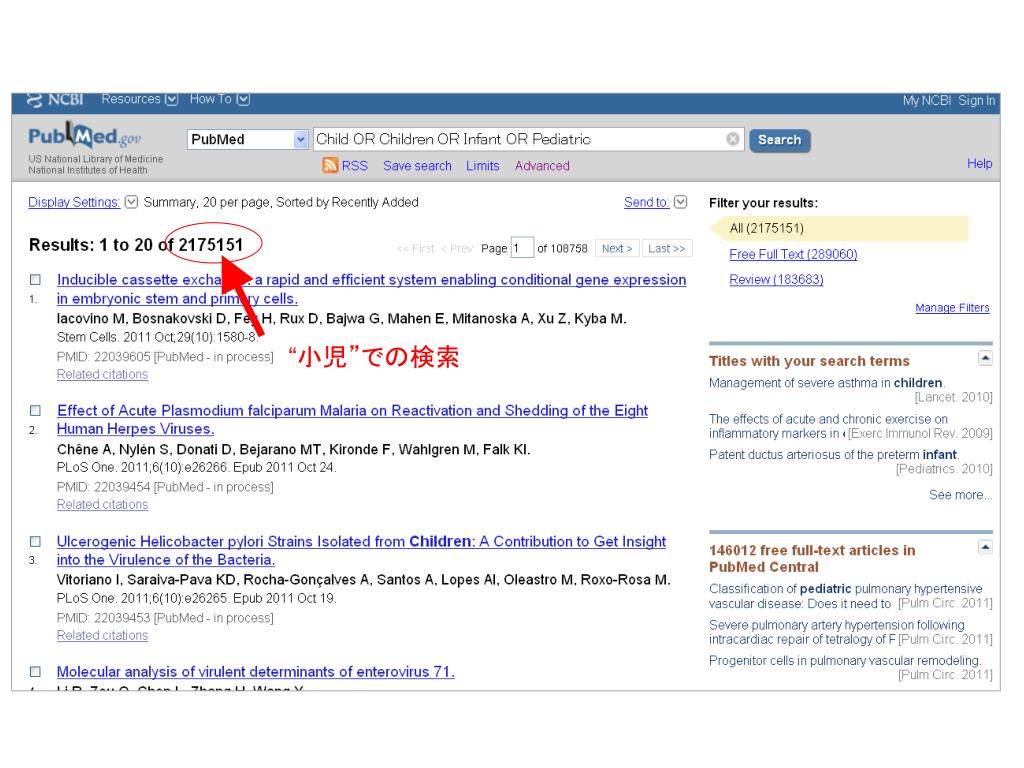Click the 'of 108758' page total text

click(562, 248)
